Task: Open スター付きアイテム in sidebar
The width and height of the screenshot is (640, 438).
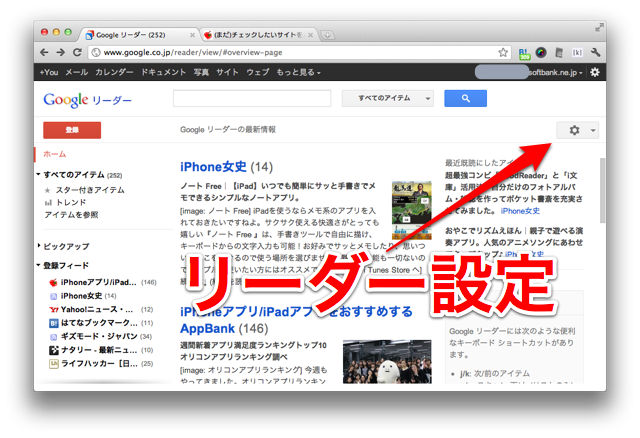Action: point(90,190)
